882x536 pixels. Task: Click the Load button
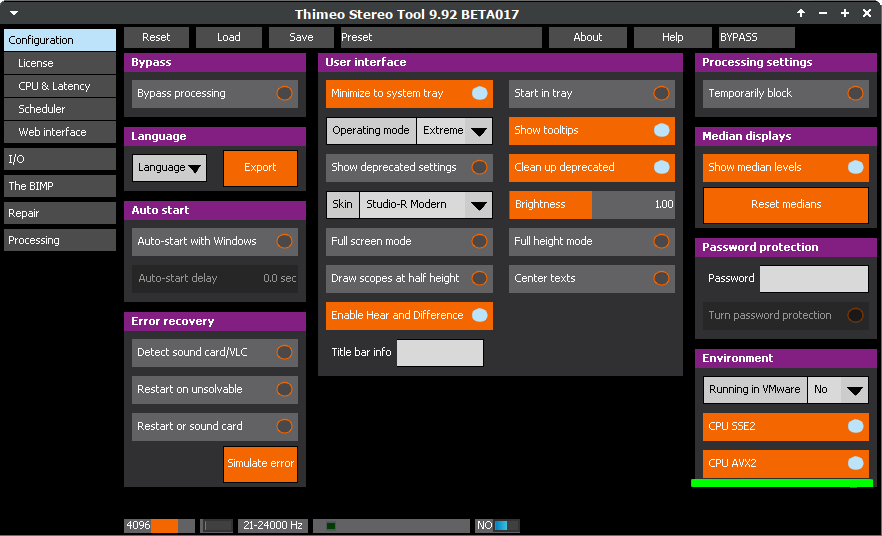pyautogui.click(x=228, y=37)
